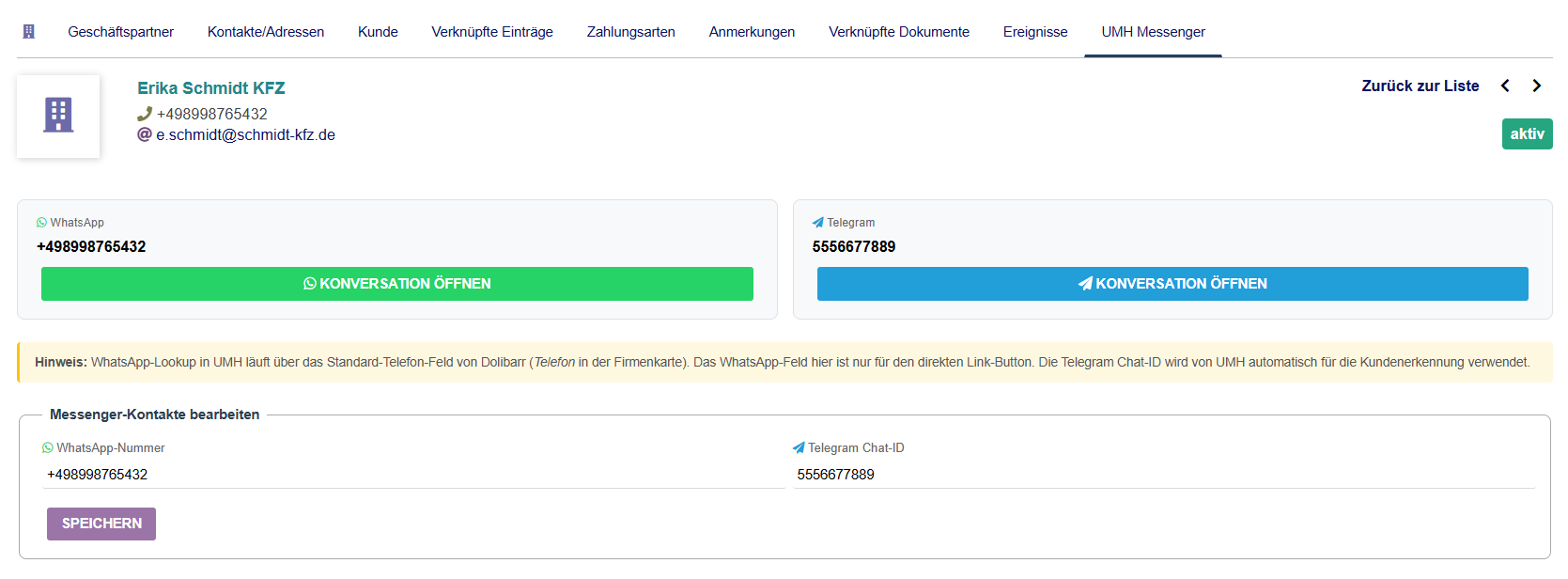Screen dimensions: 1568x579
Task: Click the Hinweis notice text
Action: click(x=783, y=362)
